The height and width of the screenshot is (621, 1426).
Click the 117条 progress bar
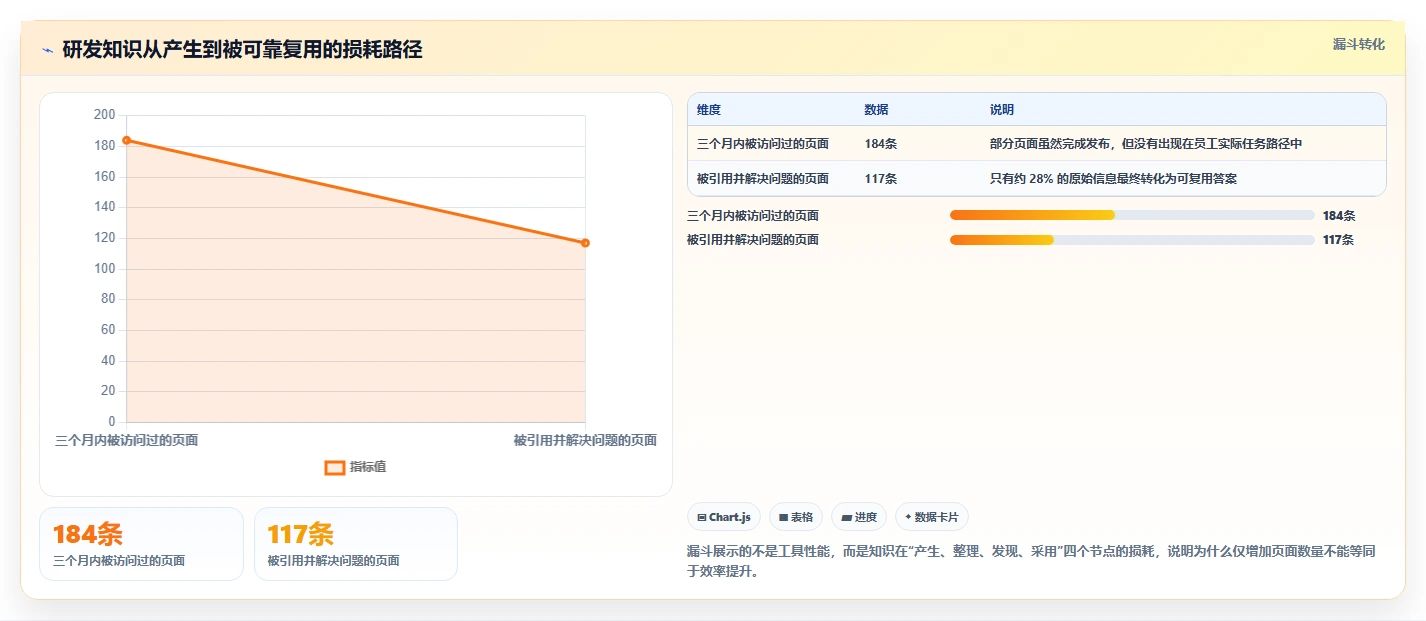click(x=1132, y=240)
